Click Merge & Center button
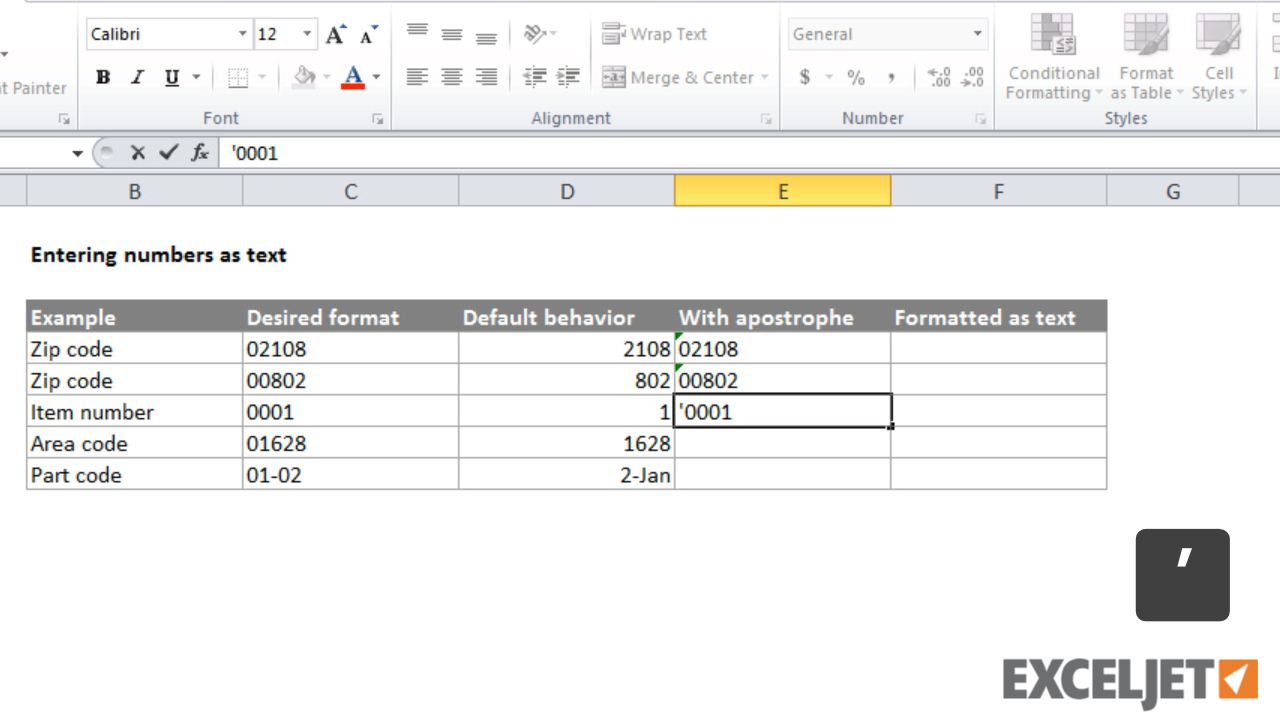Image resolution: width=1280 pixels, height=720 pixels. (x=677, y=77)
